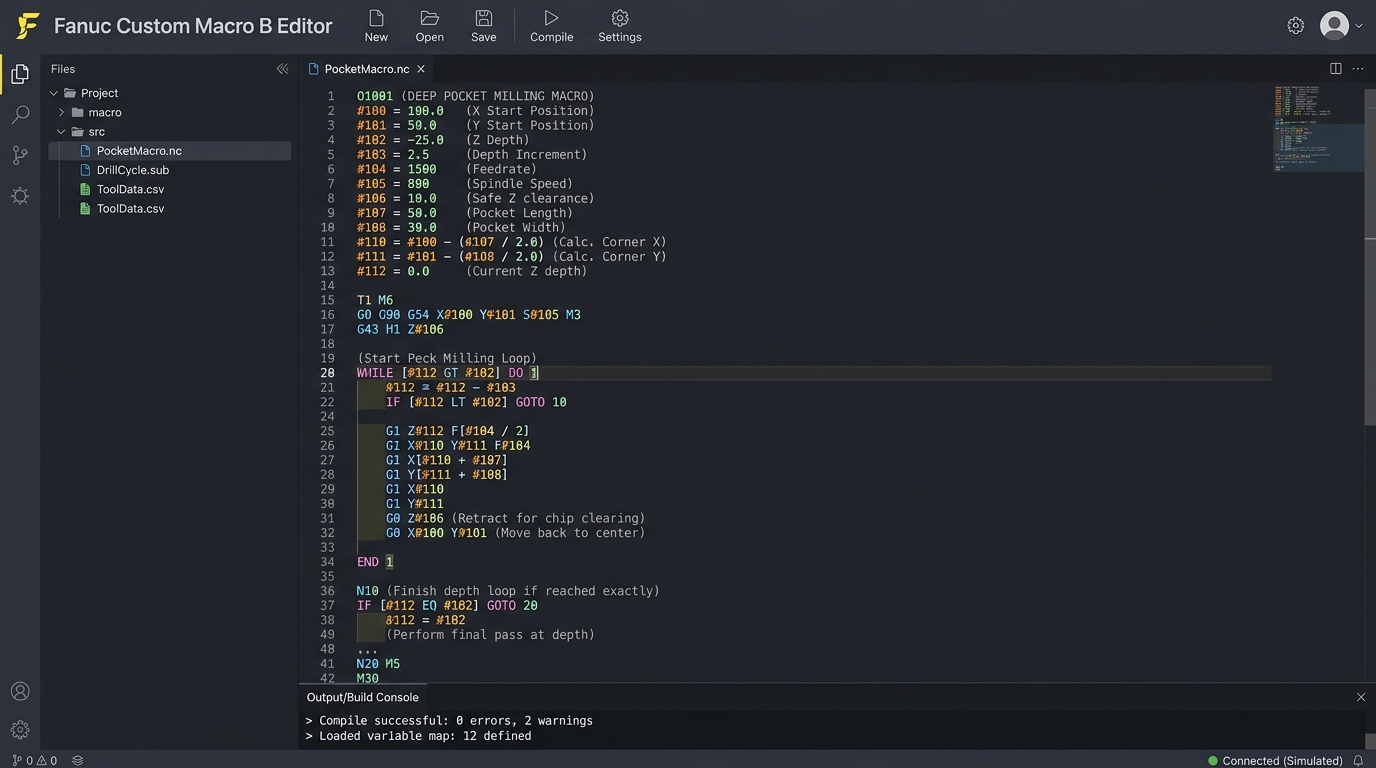Click line number 20 in the gutter
The height and width of the screenshot is (768, 1376).
327,373
